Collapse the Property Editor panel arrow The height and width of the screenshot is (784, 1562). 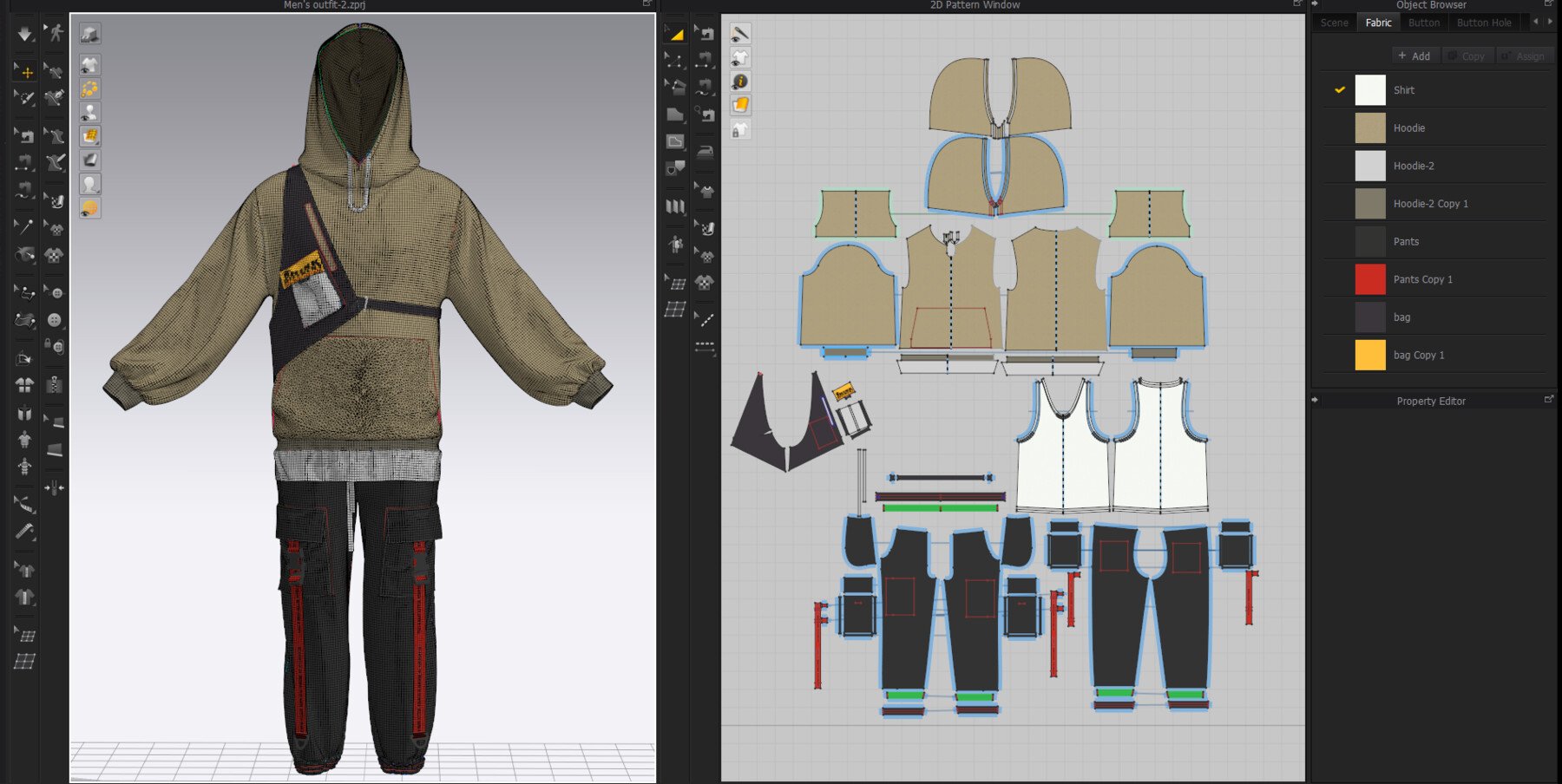(x=1315, y=400)
